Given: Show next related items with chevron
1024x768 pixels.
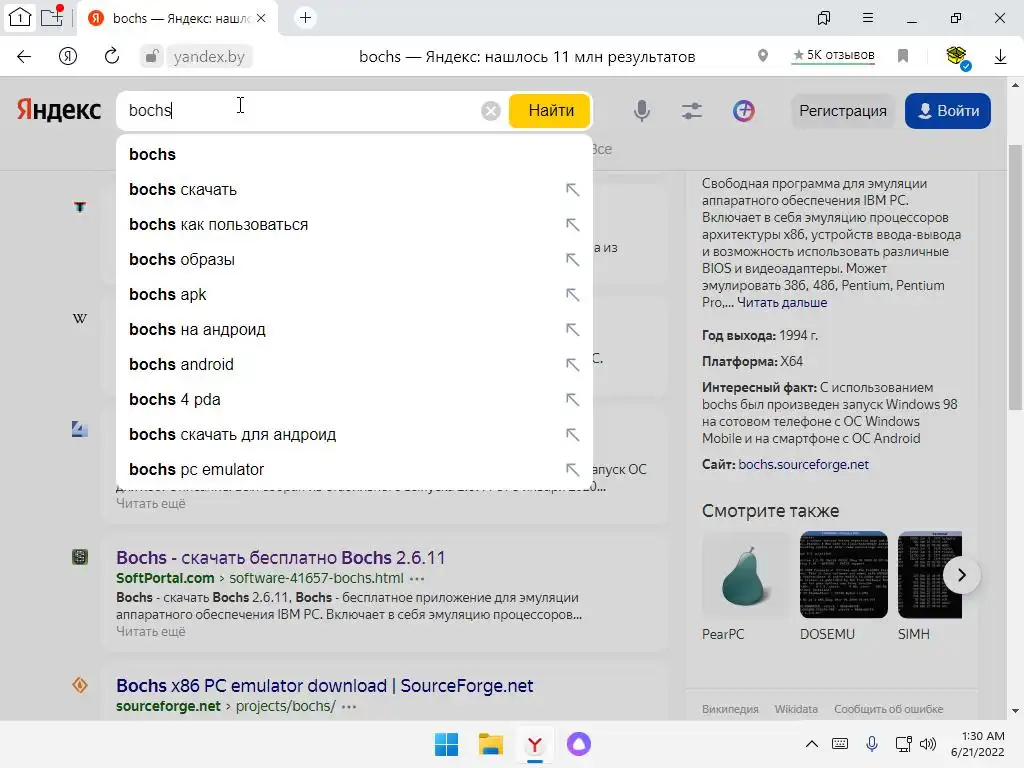Looking at the screenshot, I should (961, 575).
